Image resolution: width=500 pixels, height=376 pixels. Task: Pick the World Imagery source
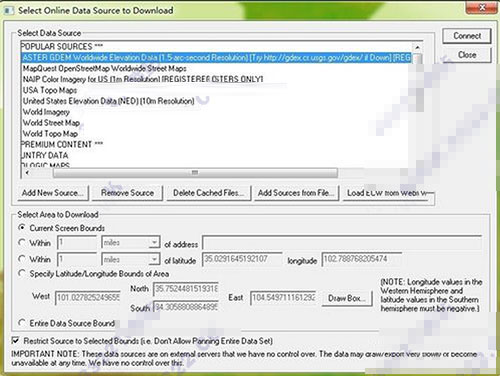pos(46,112)
